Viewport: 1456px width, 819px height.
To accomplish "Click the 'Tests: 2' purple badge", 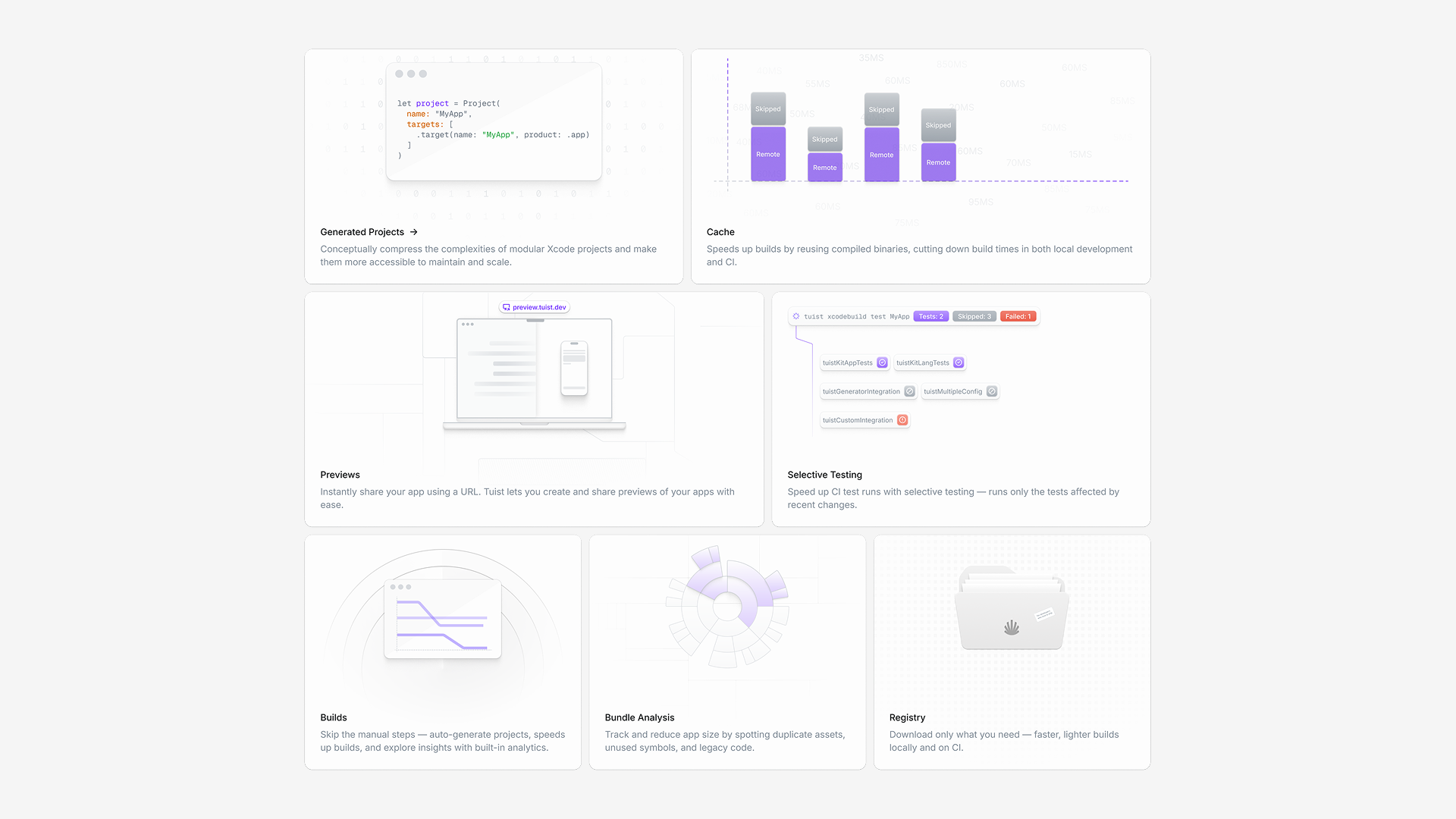I will [930, 316].
